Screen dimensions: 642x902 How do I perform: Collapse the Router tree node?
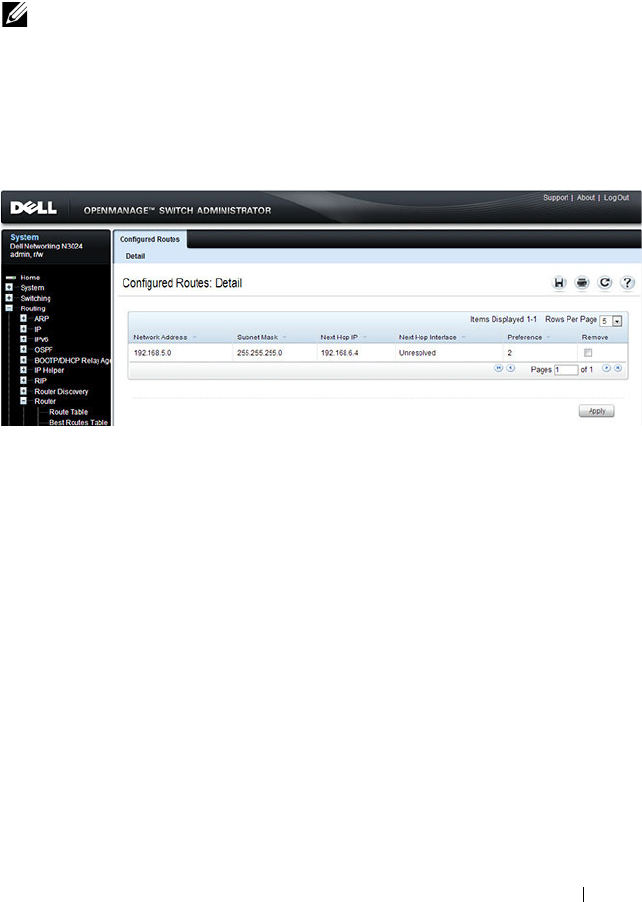pyautogui.click(x=24, y=401)
